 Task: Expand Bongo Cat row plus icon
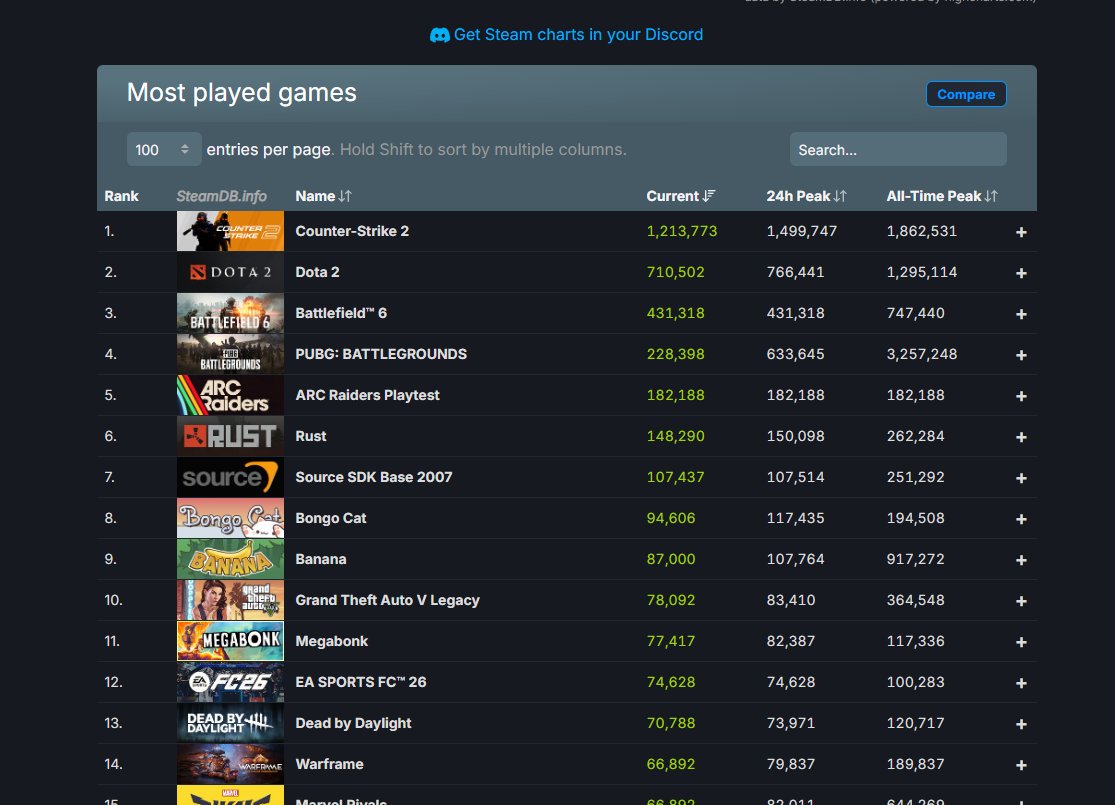pos(1021,519)
